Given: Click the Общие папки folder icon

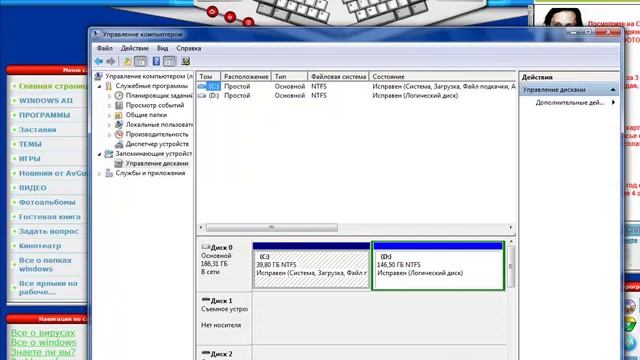Looking at the screenshot, I should [119, 115].
